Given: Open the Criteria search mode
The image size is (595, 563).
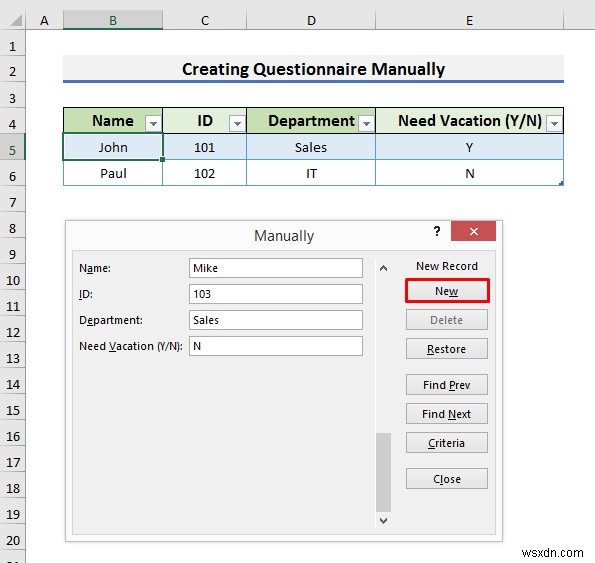Looking at the screenshot, I should tap(447, 443).
